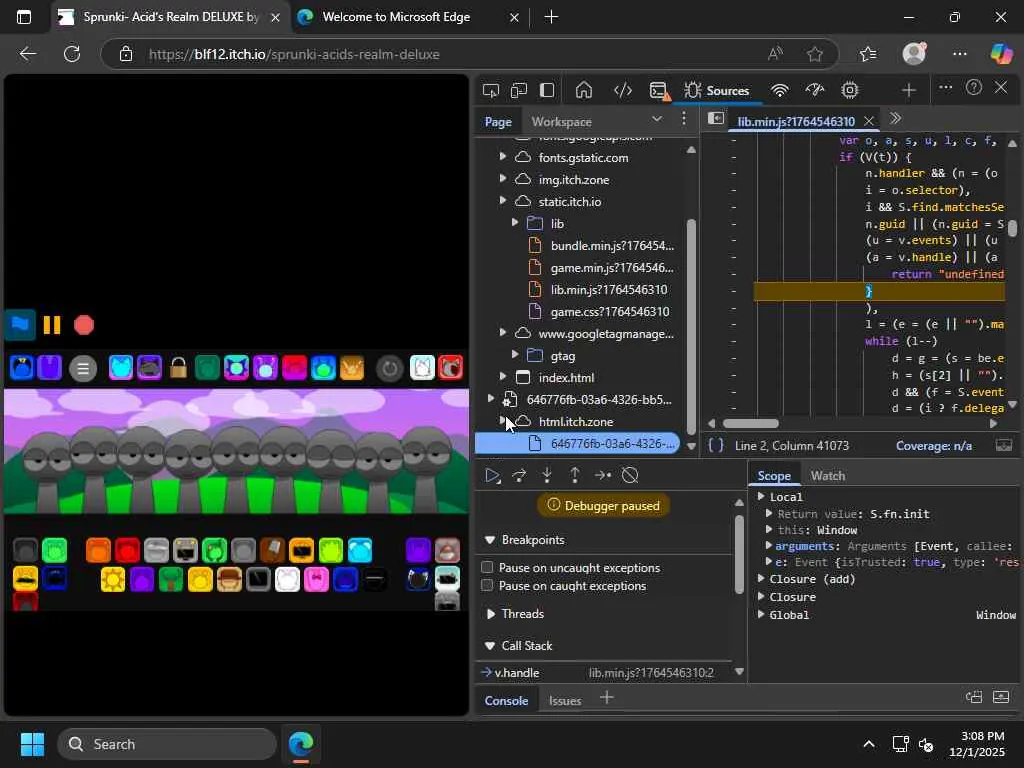Viewport: 1024px width, 768px height.
Task: Click the Deactivate breakpoints icon
Action: click(630, 476)
